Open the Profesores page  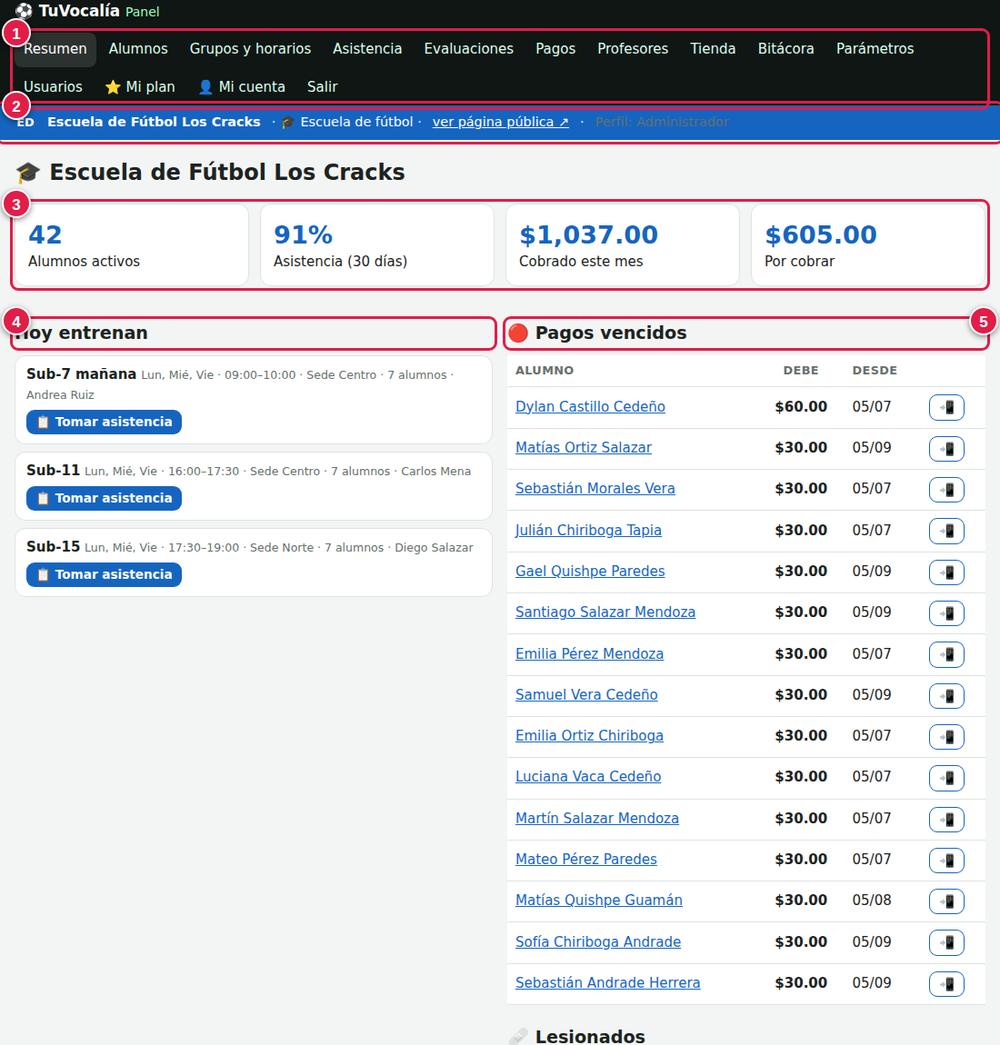[x=633, y=49]
